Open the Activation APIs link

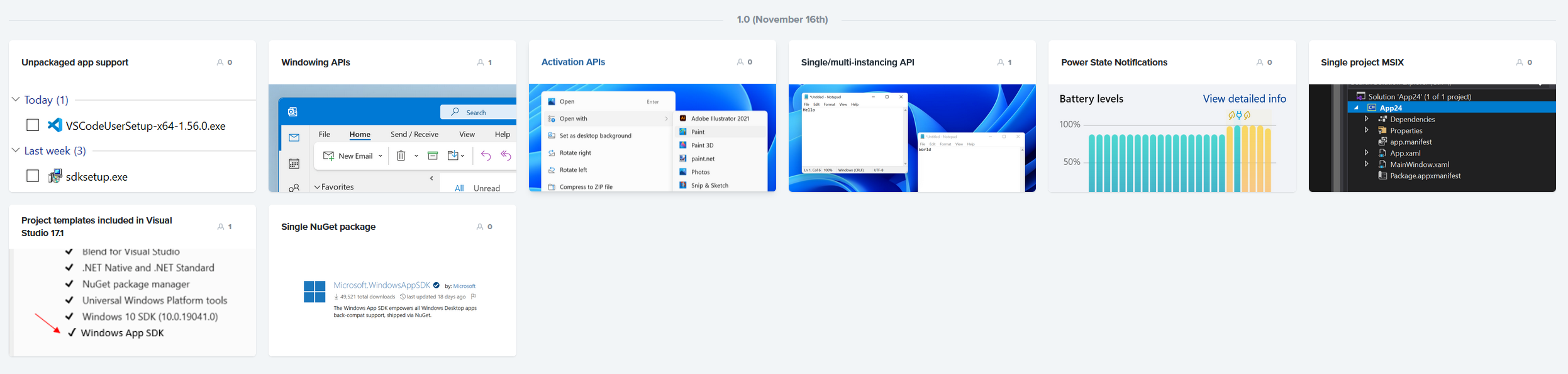click(x=573, y=62)
